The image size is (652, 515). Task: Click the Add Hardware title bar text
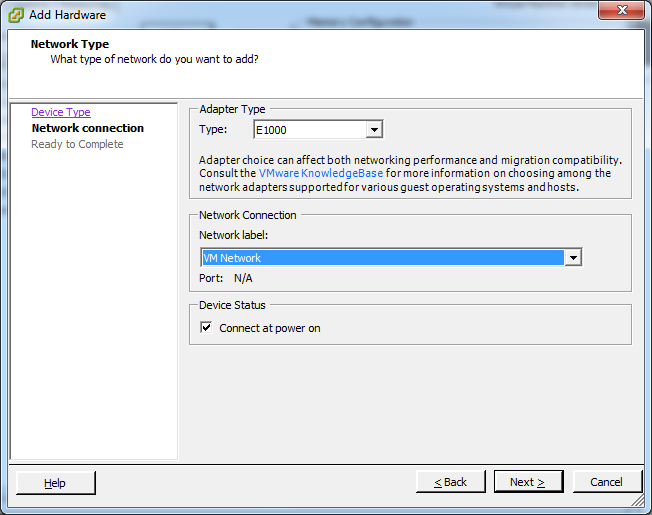point(67,15)
